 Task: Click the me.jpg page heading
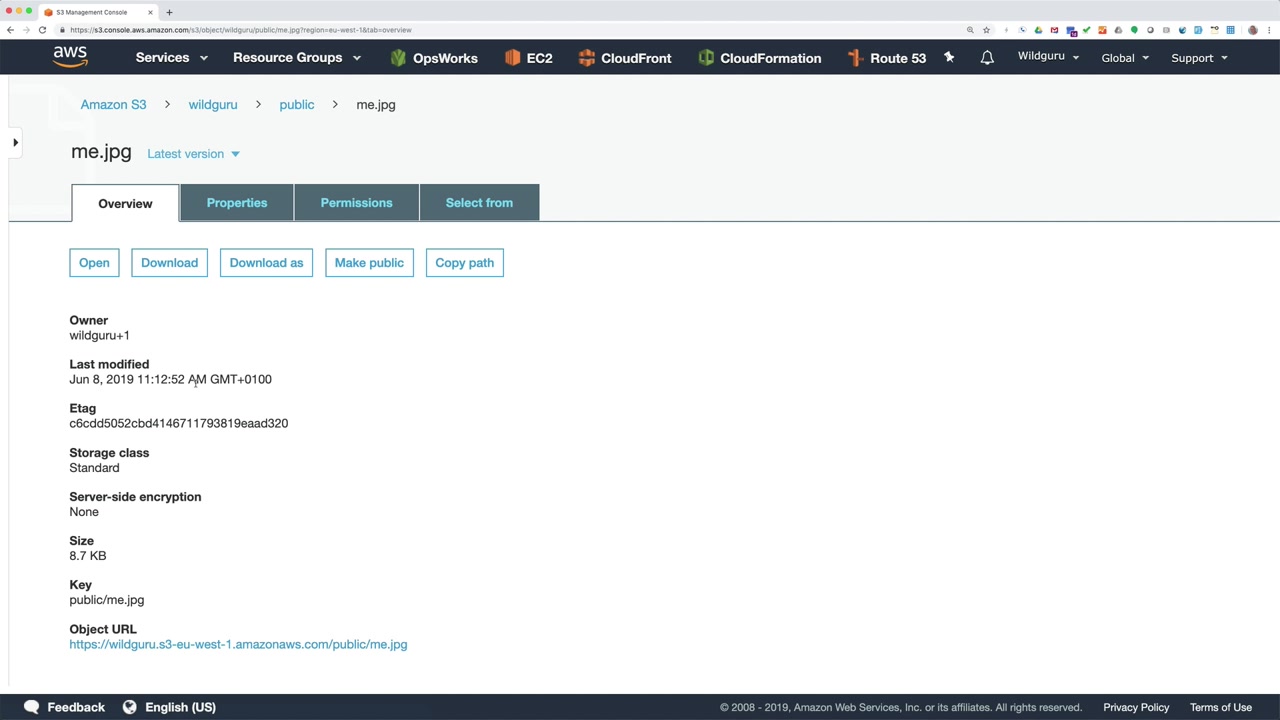101,152
